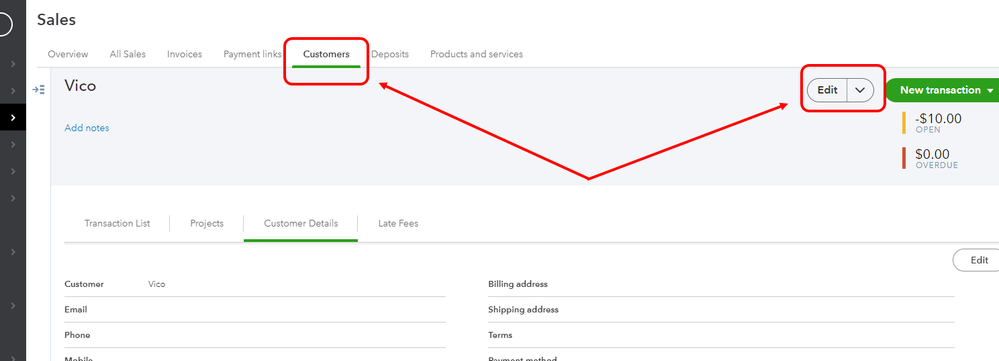Click the list panel toggle icon beside Vico
The height and width of the screenshot is (361, 999).
[38, 90]
